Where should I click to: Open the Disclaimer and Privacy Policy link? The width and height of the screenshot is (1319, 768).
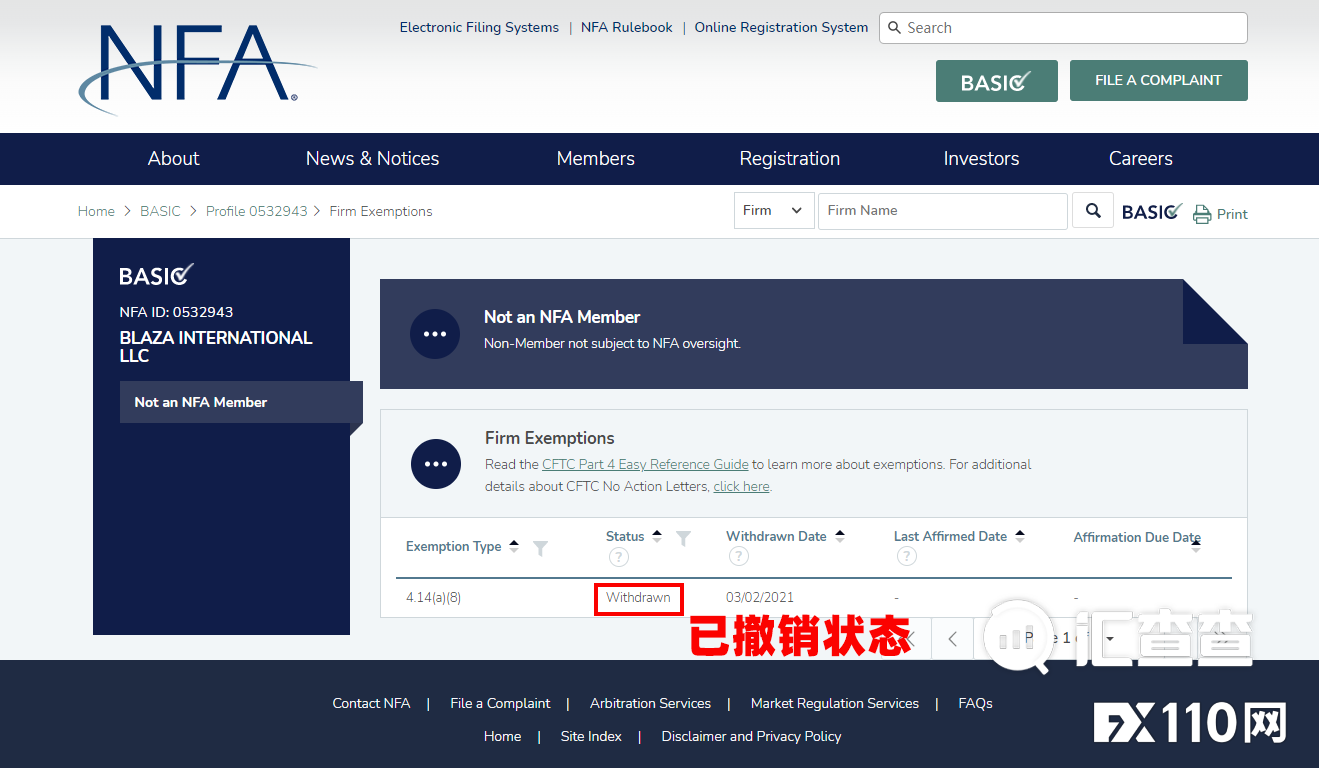pyautogui.click(x=751, y=736)
